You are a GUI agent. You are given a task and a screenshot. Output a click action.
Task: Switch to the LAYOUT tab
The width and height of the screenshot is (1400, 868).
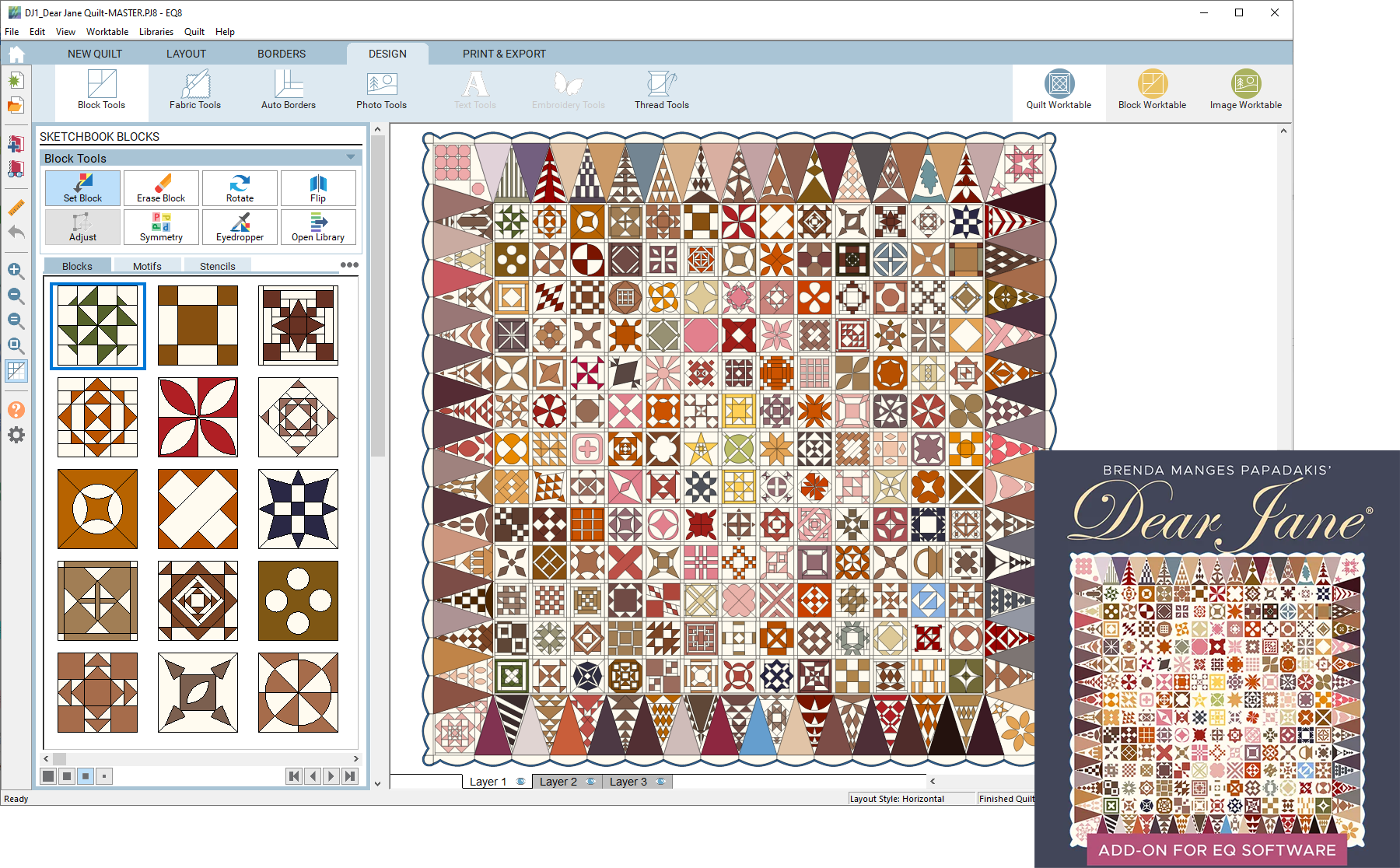[x=186, y=54]
